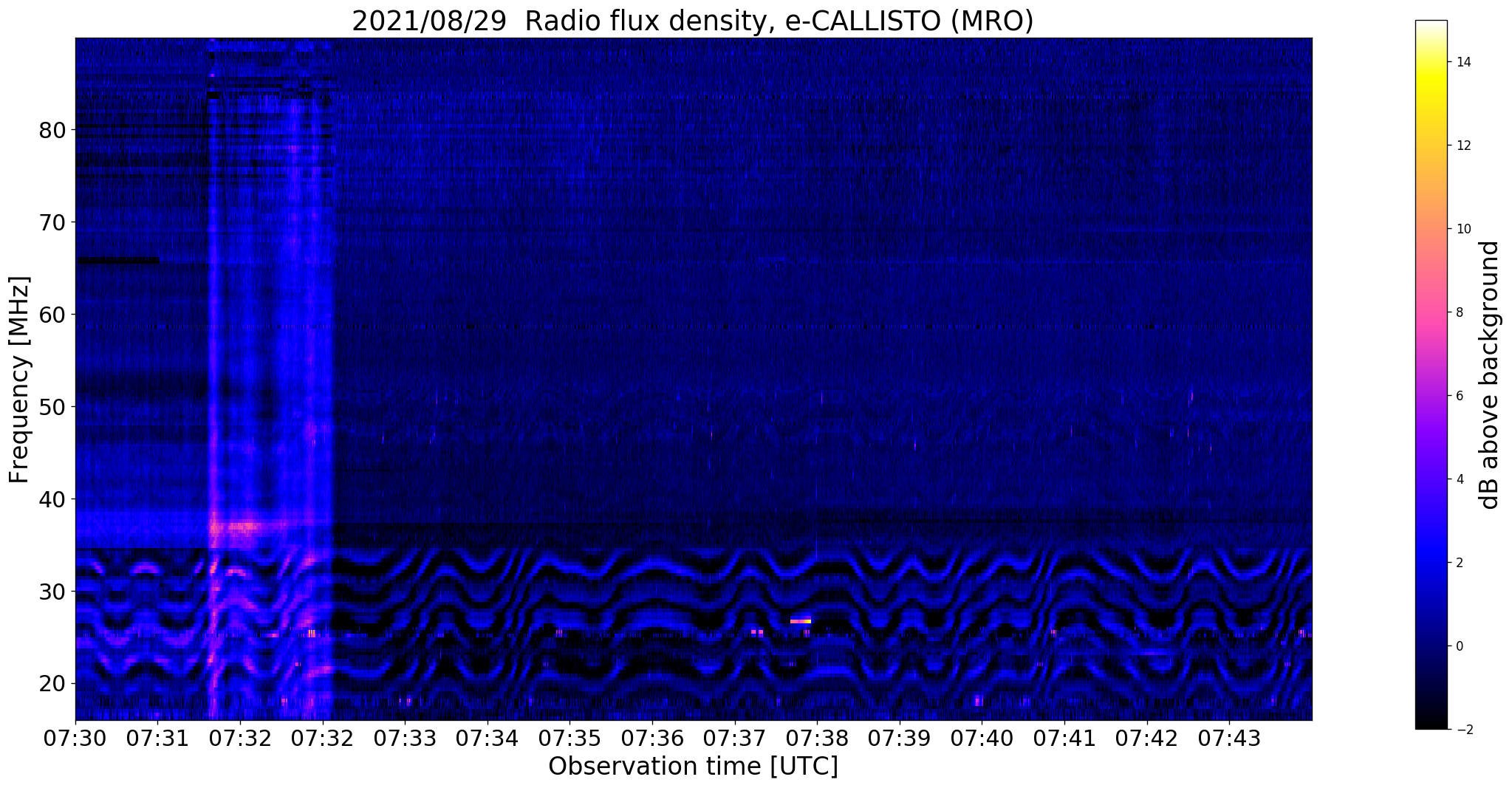This screenshot has height=788, width=1512.
Task: Click the small yellow-orange streak near 27 MHz at 07:38
Action: coord(801,621)
